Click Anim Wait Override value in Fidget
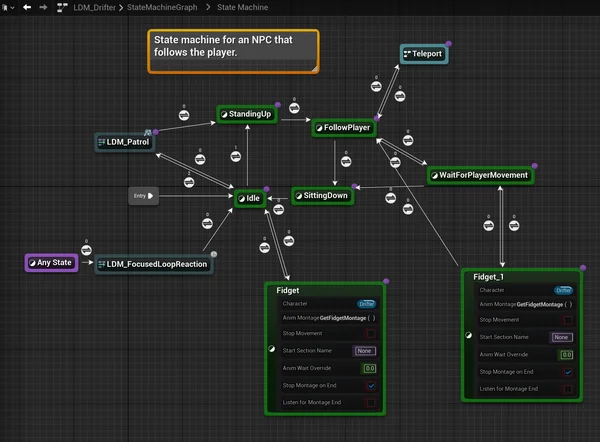Screen dimensions: 600x442 point(369,369)
